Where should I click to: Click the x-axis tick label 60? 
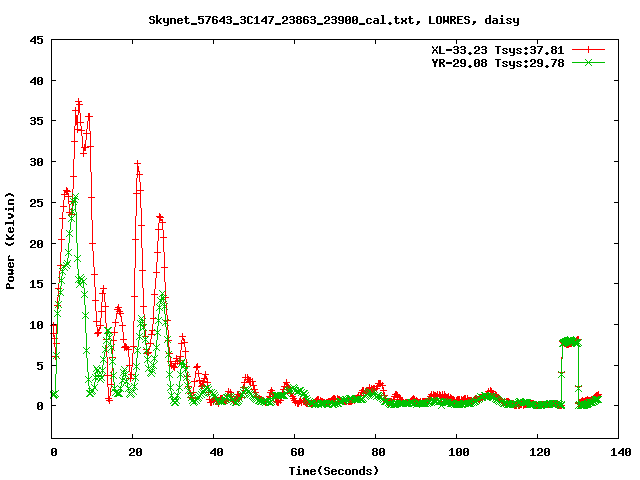297,452
